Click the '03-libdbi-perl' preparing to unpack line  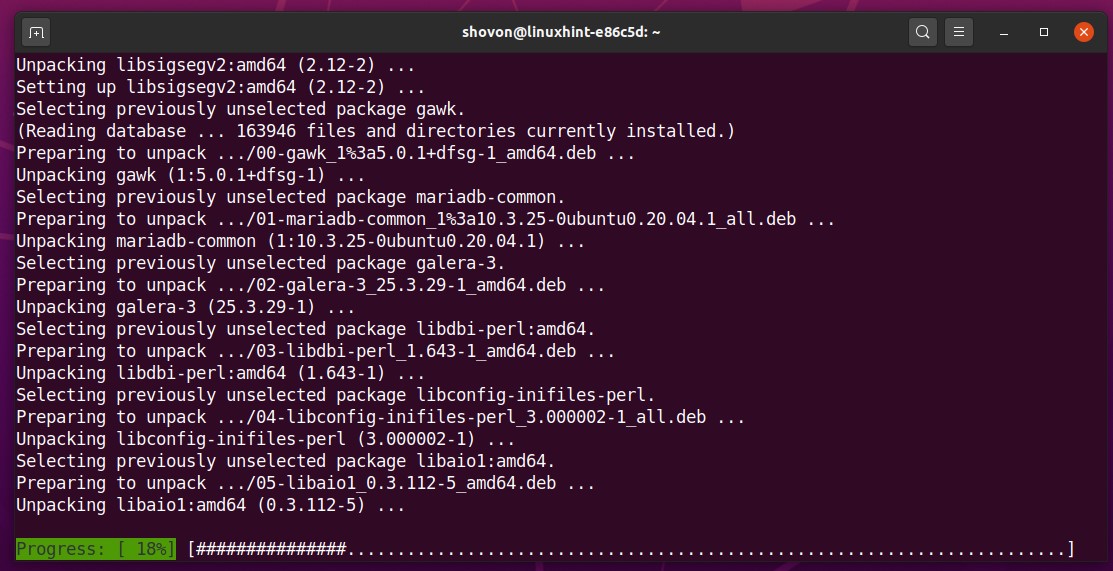tap(315, 351)
